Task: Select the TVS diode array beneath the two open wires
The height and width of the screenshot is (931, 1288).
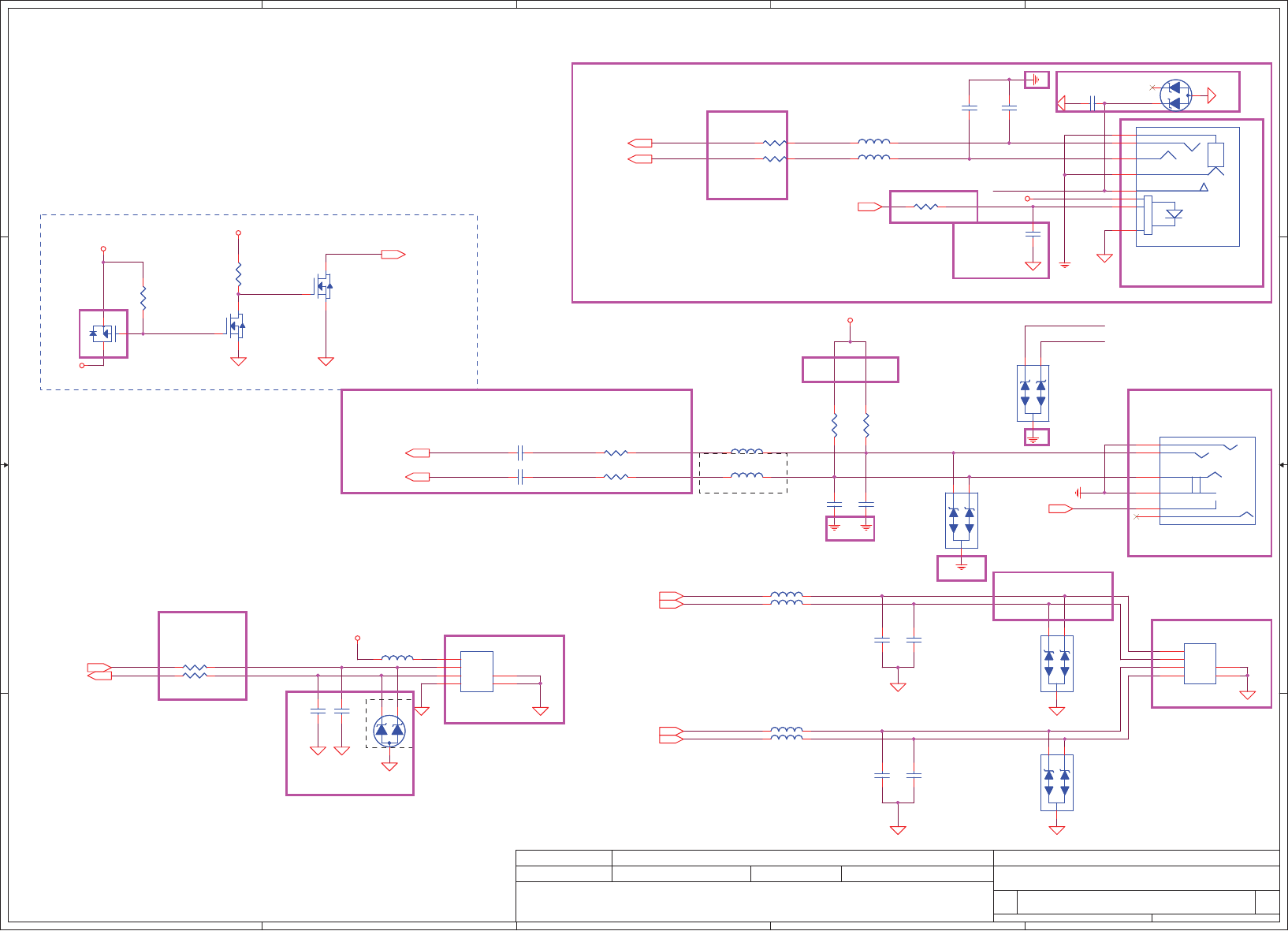Action: click(1033, 393)
